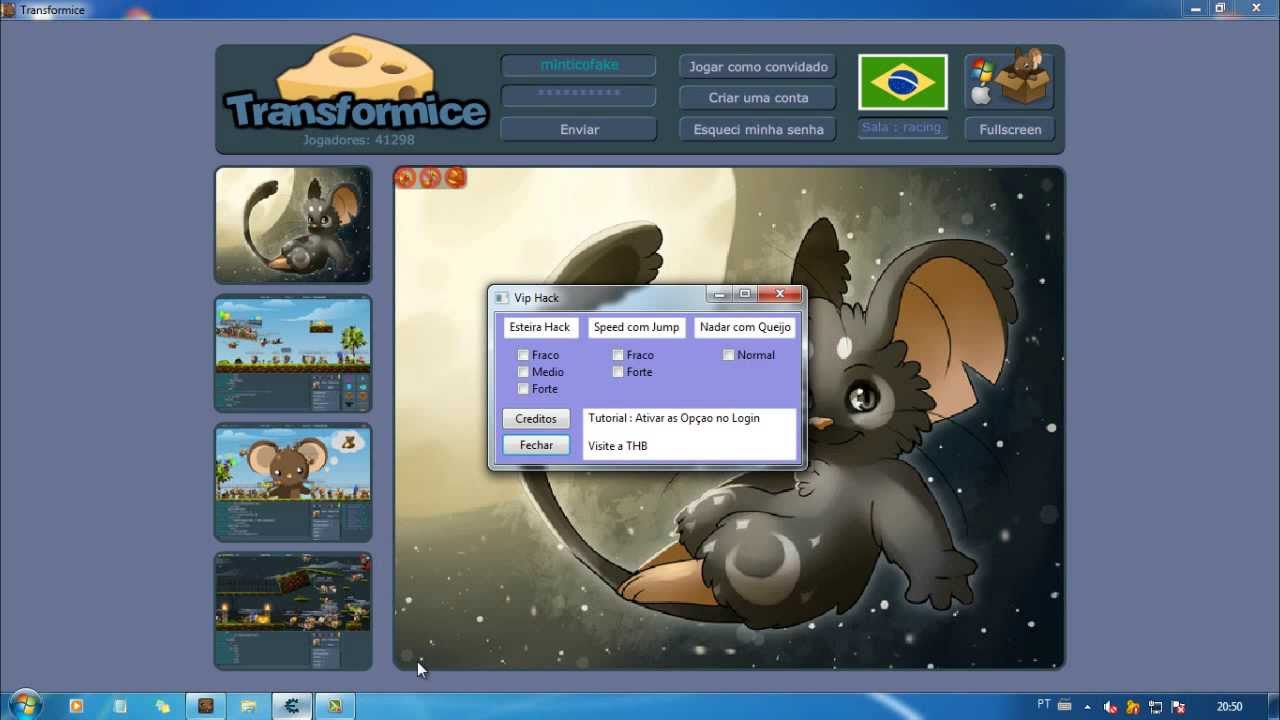This screenshot has width=1280, height=720.
Task: Choose Jogar como convidado
Action: click(758, 67)
